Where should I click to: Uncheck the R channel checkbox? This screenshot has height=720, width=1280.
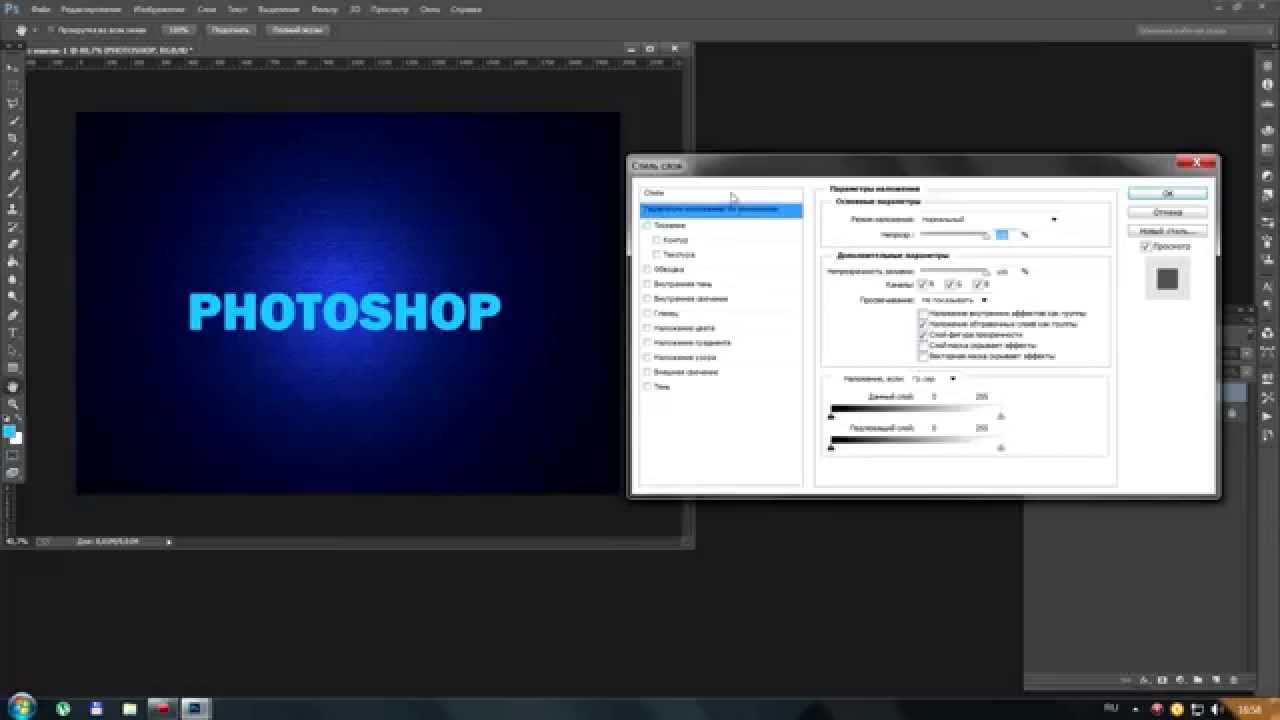[x=923, y=285]
